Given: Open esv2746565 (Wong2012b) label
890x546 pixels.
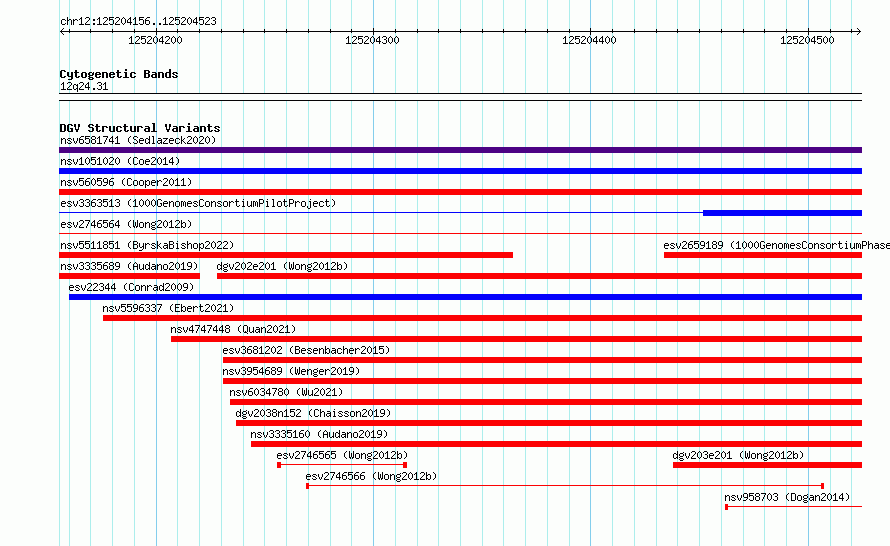Looking at the screenshot, I should (342, 455).
